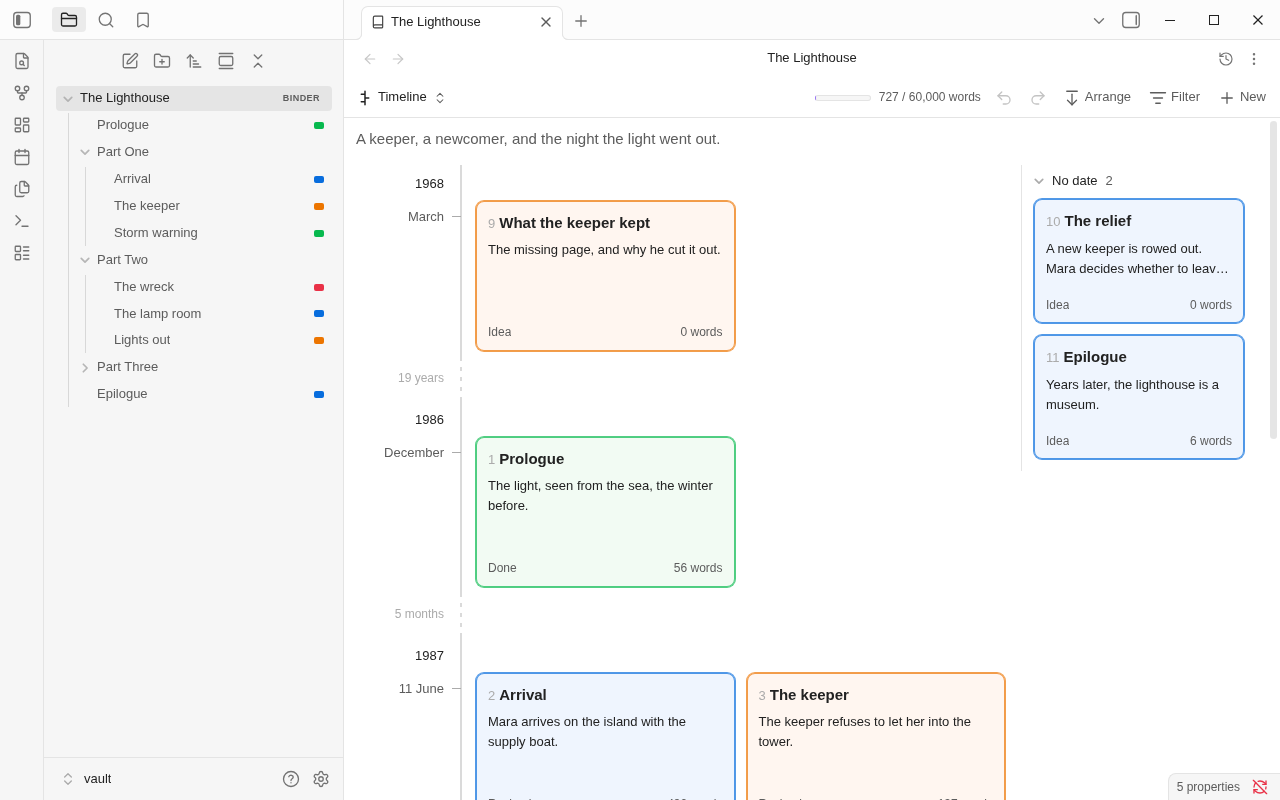Open the canvas ribbon icon
The image size is (1280, 800).
22,125
